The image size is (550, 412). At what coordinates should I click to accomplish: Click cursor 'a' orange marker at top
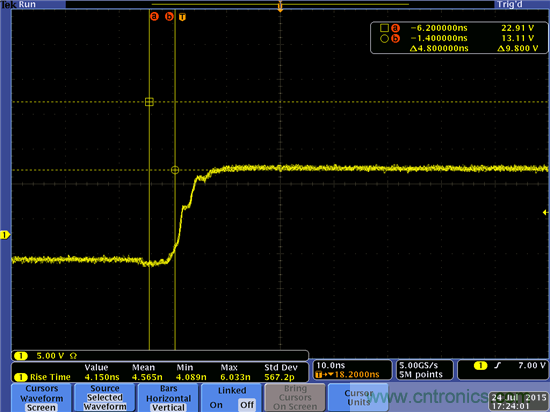[154, 16]
